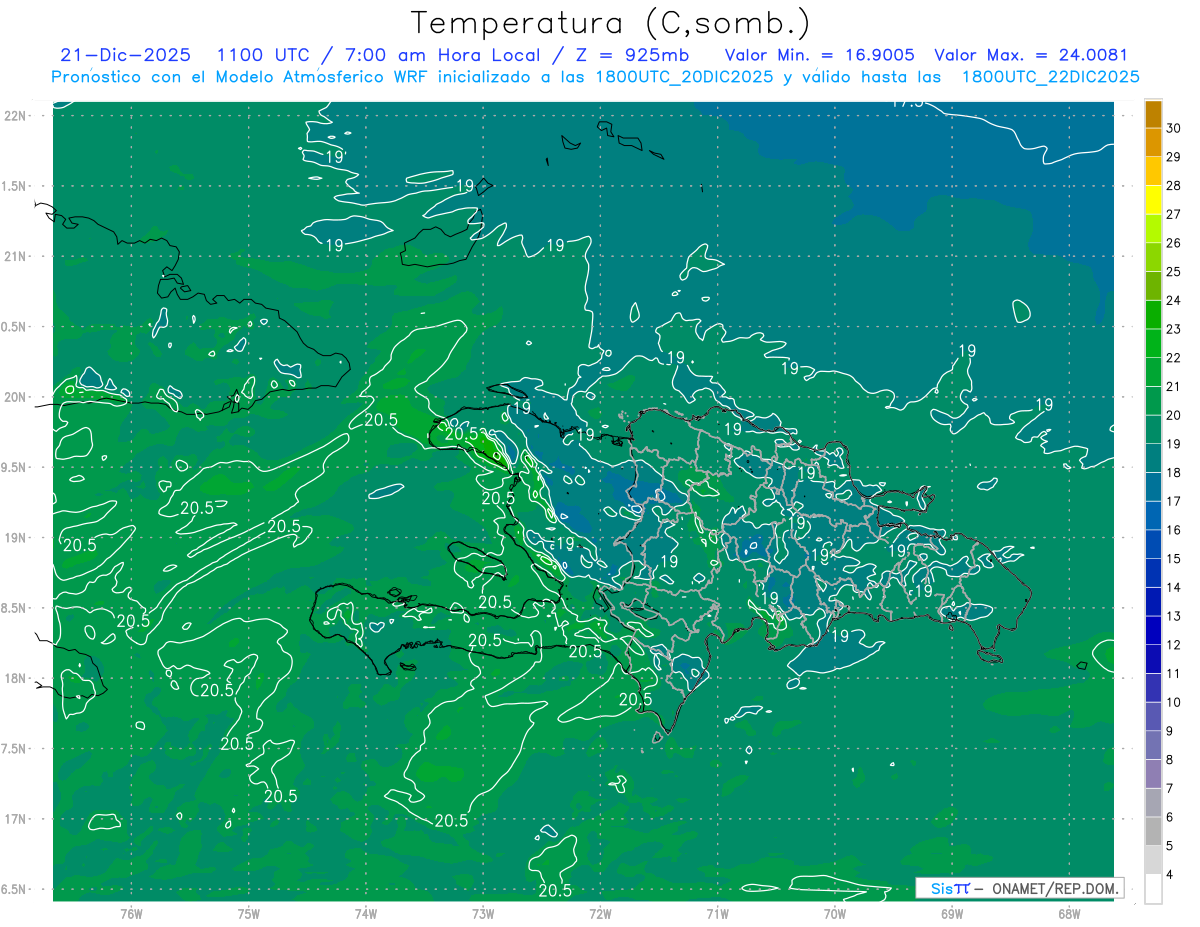The image size is (1200, 927).
Task: Click the '76W' longitude axis label
Action: point(131,913)
